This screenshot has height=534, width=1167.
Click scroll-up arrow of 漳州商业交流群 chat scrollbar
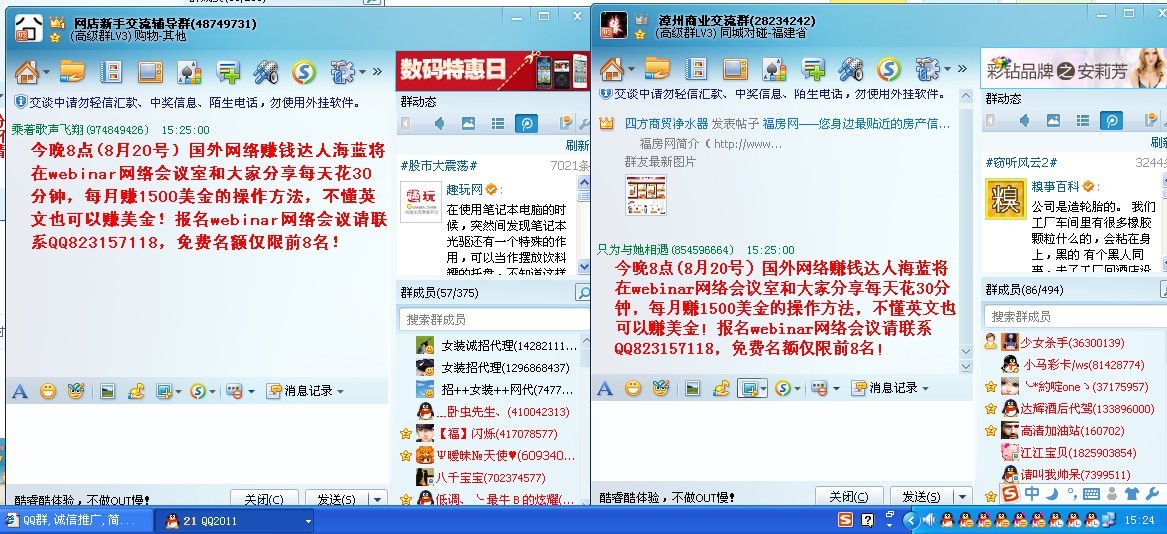[x=966, y=97]
